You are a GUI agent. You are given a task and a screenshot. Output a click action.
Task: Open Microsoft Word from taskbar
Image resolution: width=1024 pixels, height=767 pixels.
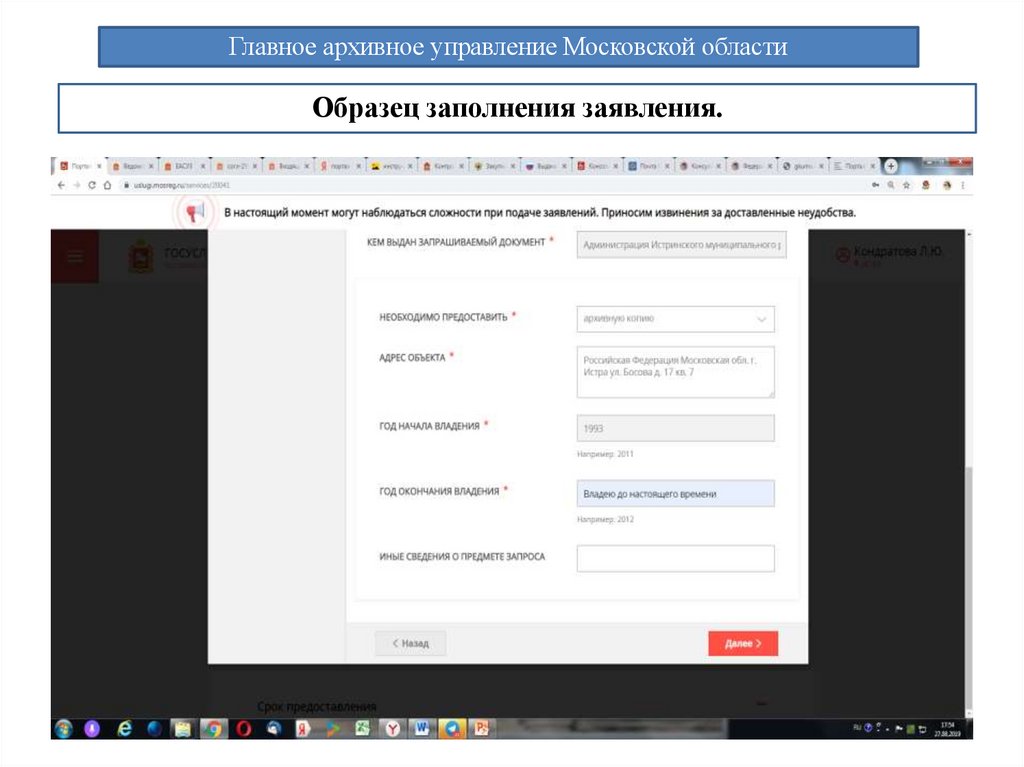pos(421,728)
